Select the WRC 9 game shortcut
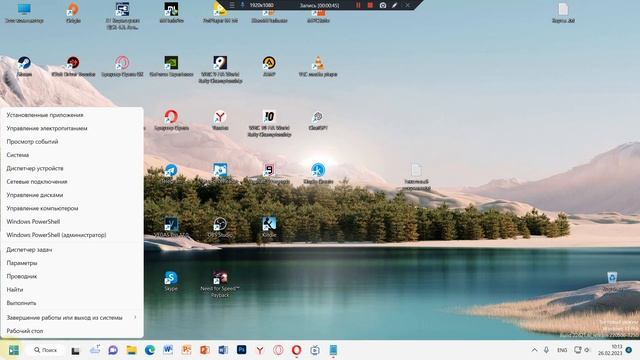This screenshot has width=640, height=360. click(220, 69)
